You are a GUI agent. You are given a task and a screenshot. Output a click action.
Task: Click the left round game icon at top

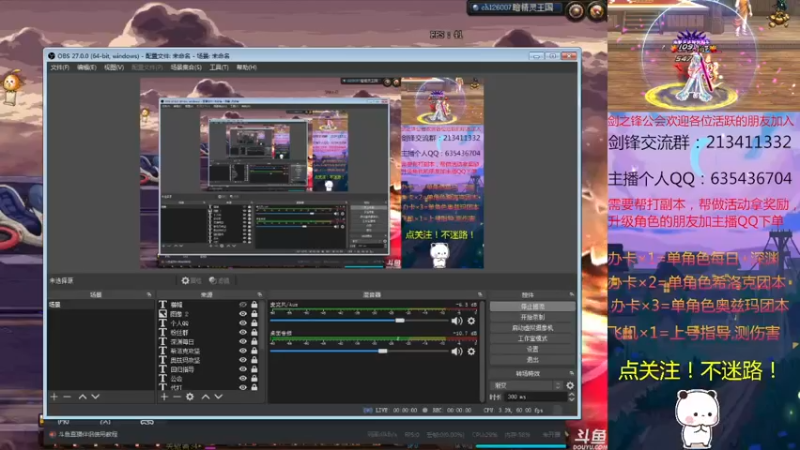[x=576, y=11]
